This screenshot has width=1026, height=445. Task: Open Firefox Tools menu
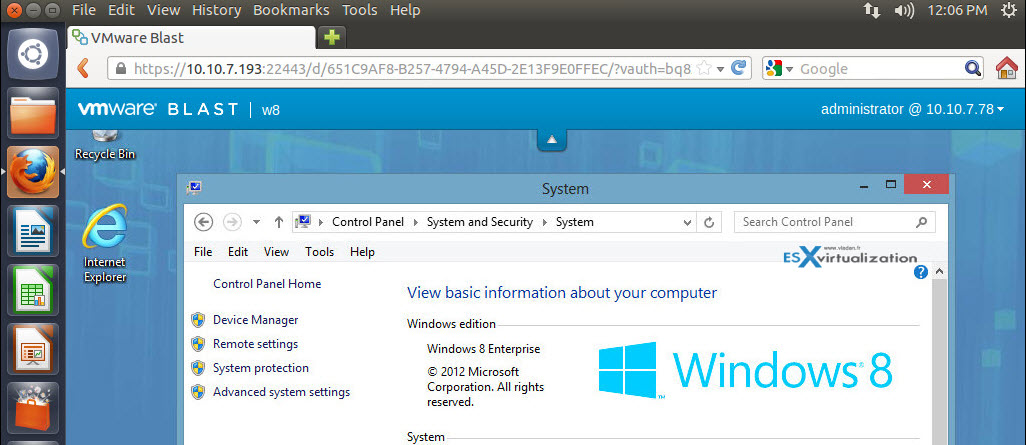pos(360,10)
